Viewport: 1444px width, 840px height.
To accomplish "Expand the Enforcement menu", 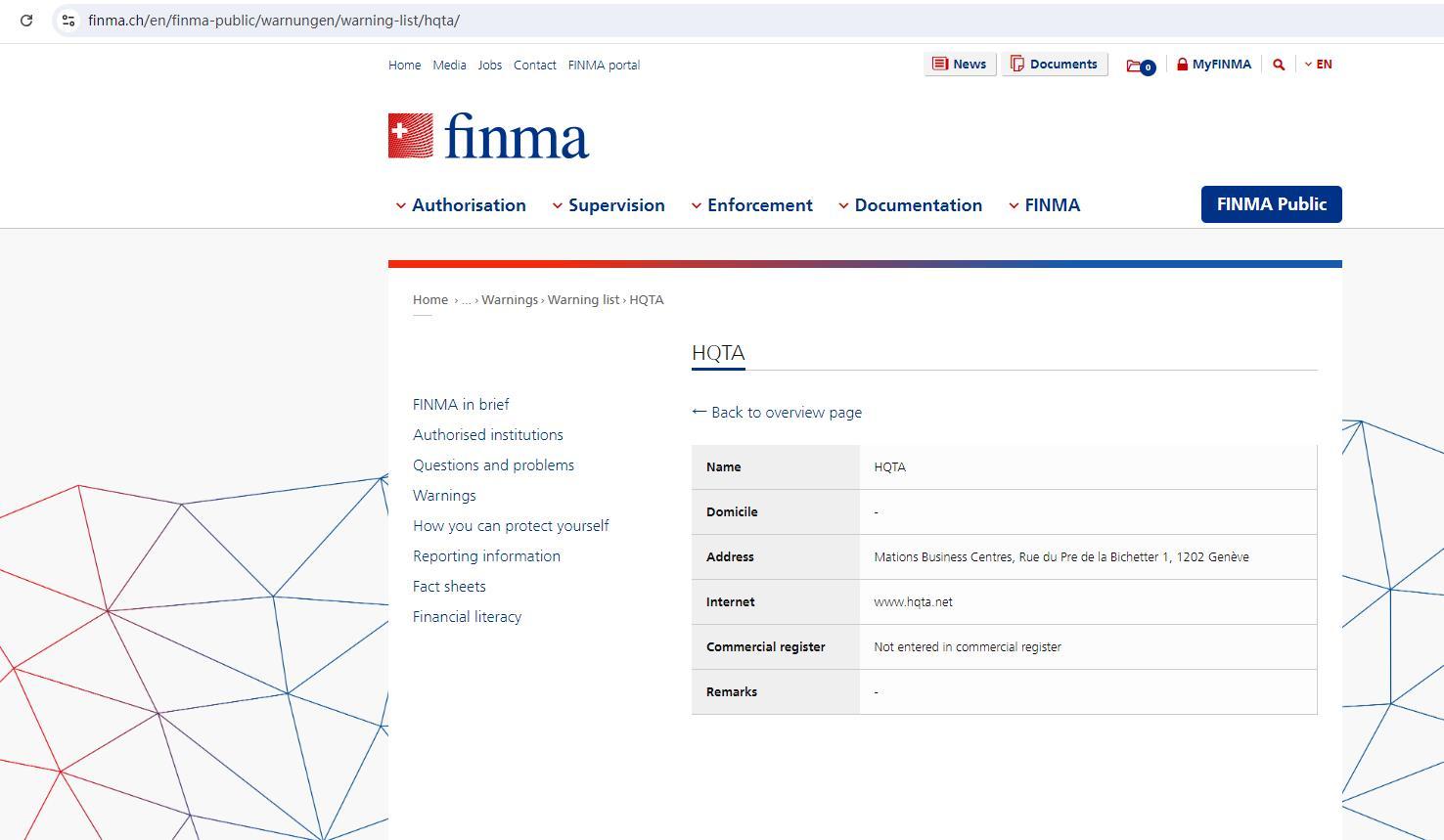I will click(x=751, y=205).
